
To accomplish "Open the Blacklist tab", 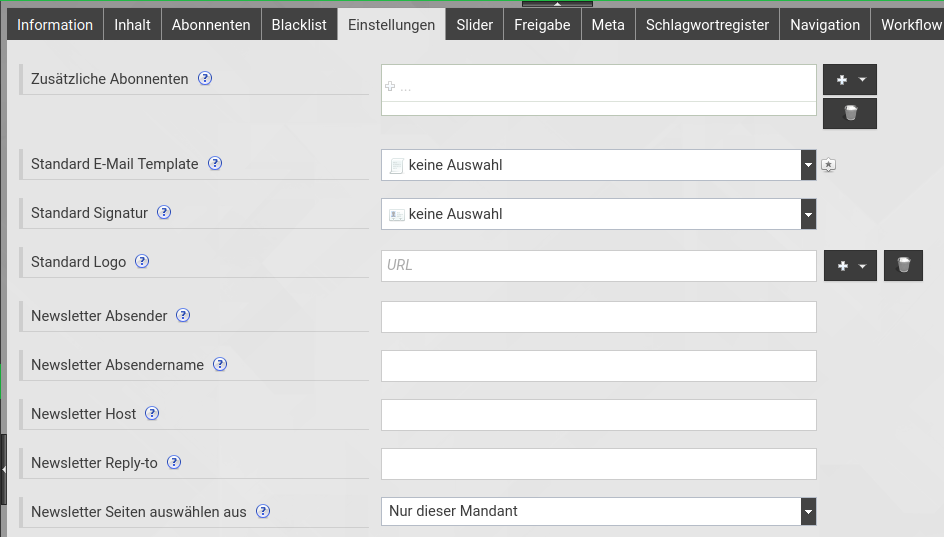I will [x=299, y=25].
